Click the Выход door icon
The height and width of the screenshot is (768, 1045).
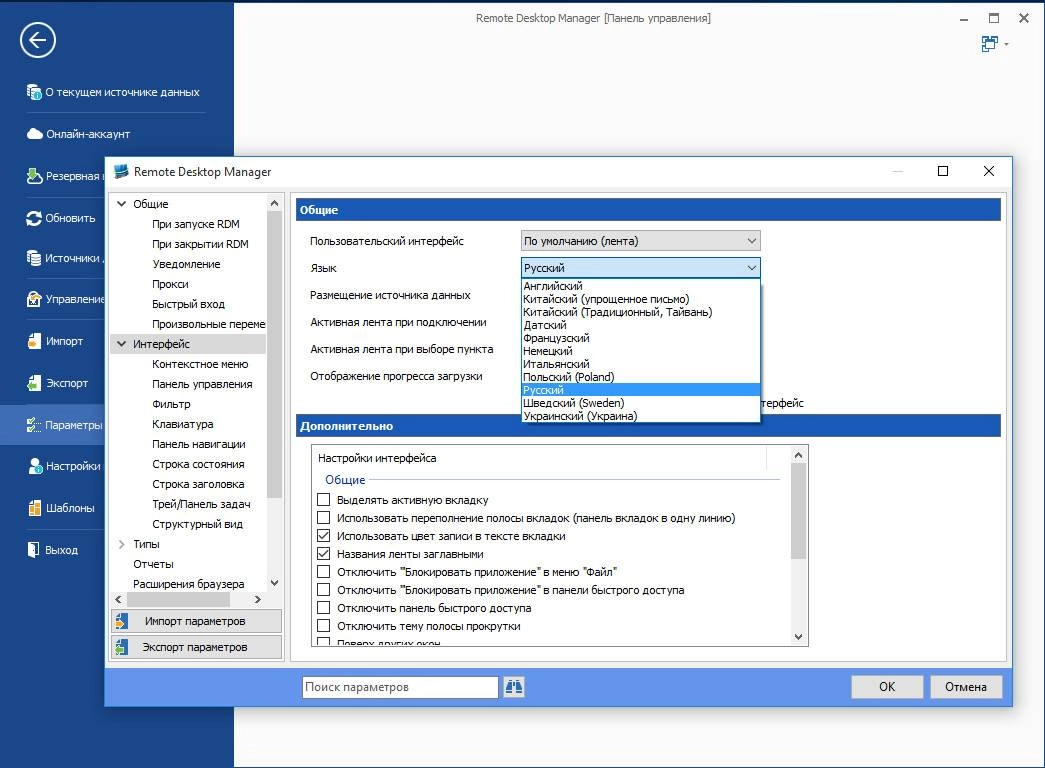[x=33, y=549]
